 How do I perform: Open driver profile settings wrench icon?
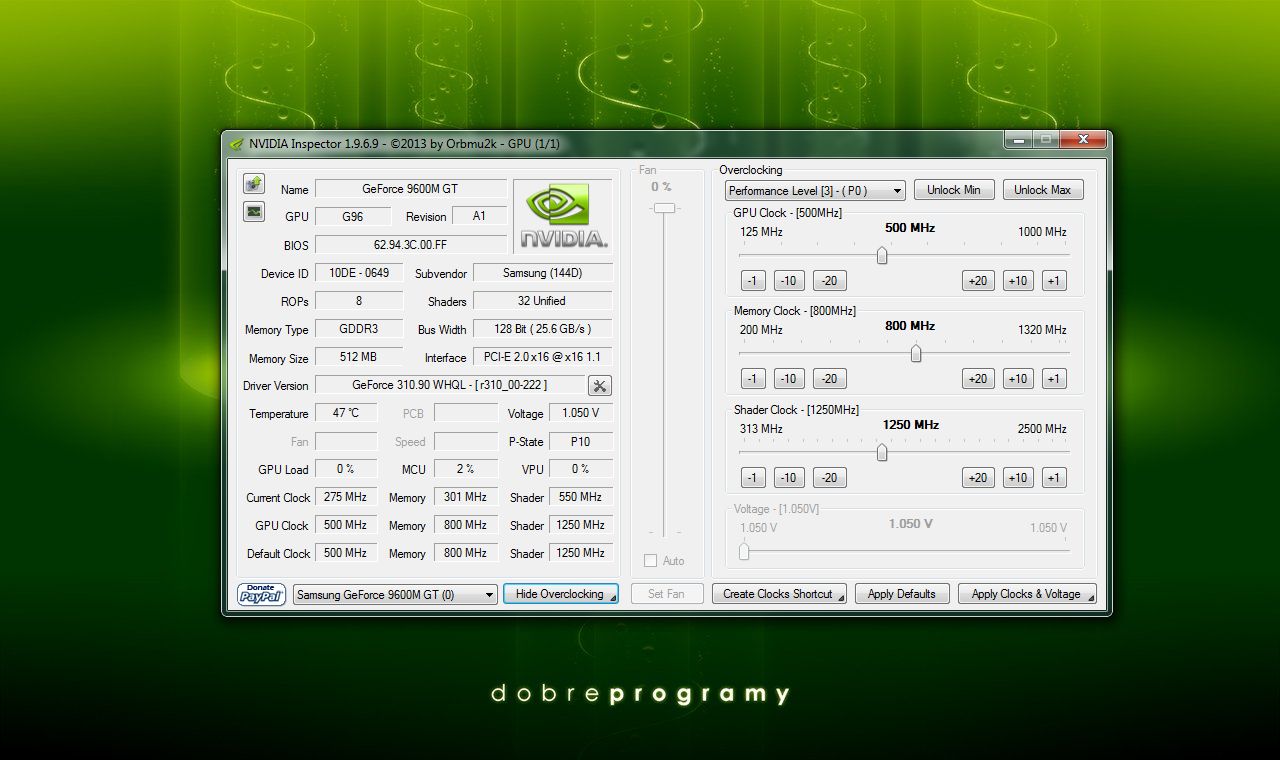point(600,386)
